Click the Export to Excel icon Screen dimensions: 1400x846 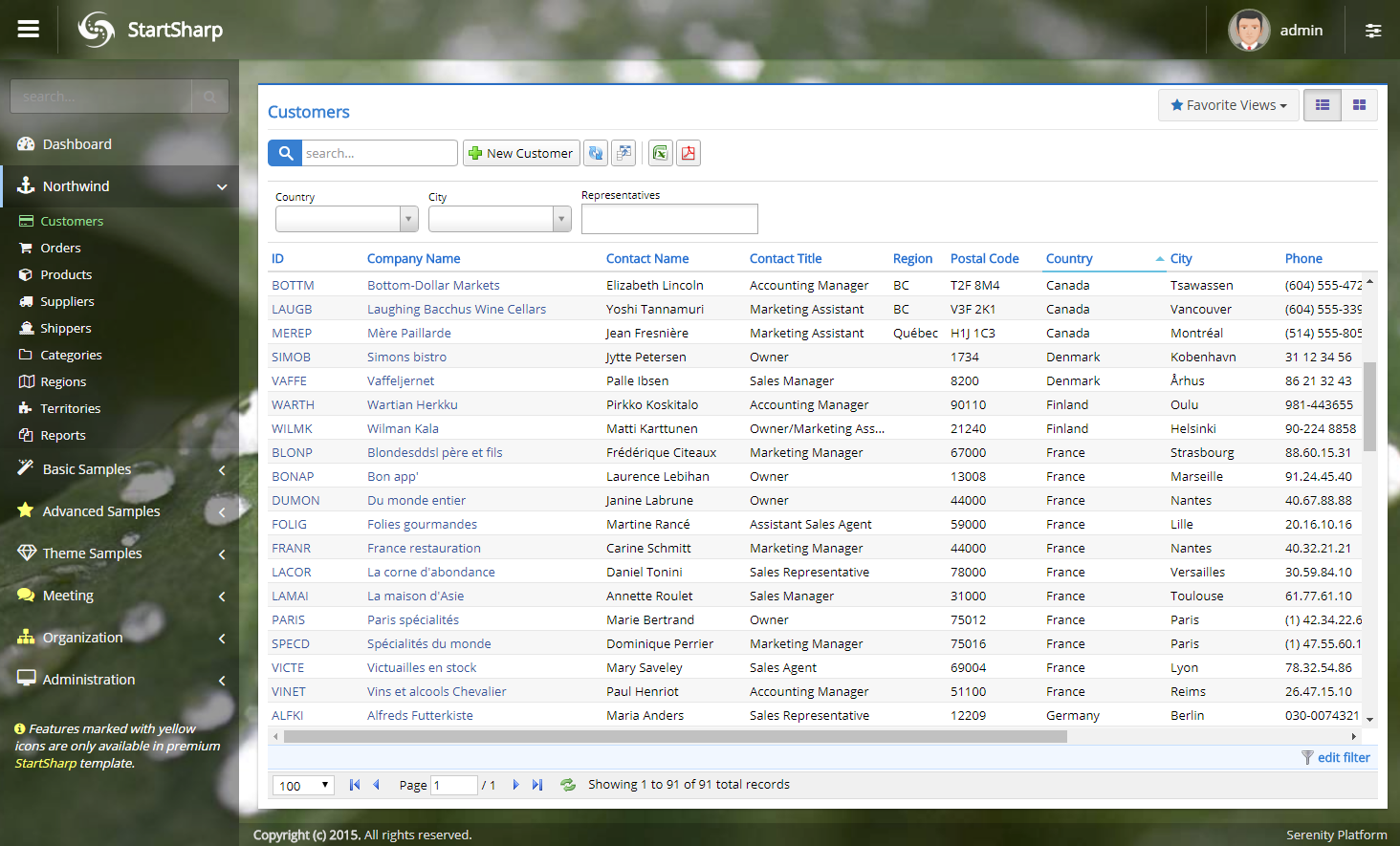pyautogui.click(x=660, y=153)
